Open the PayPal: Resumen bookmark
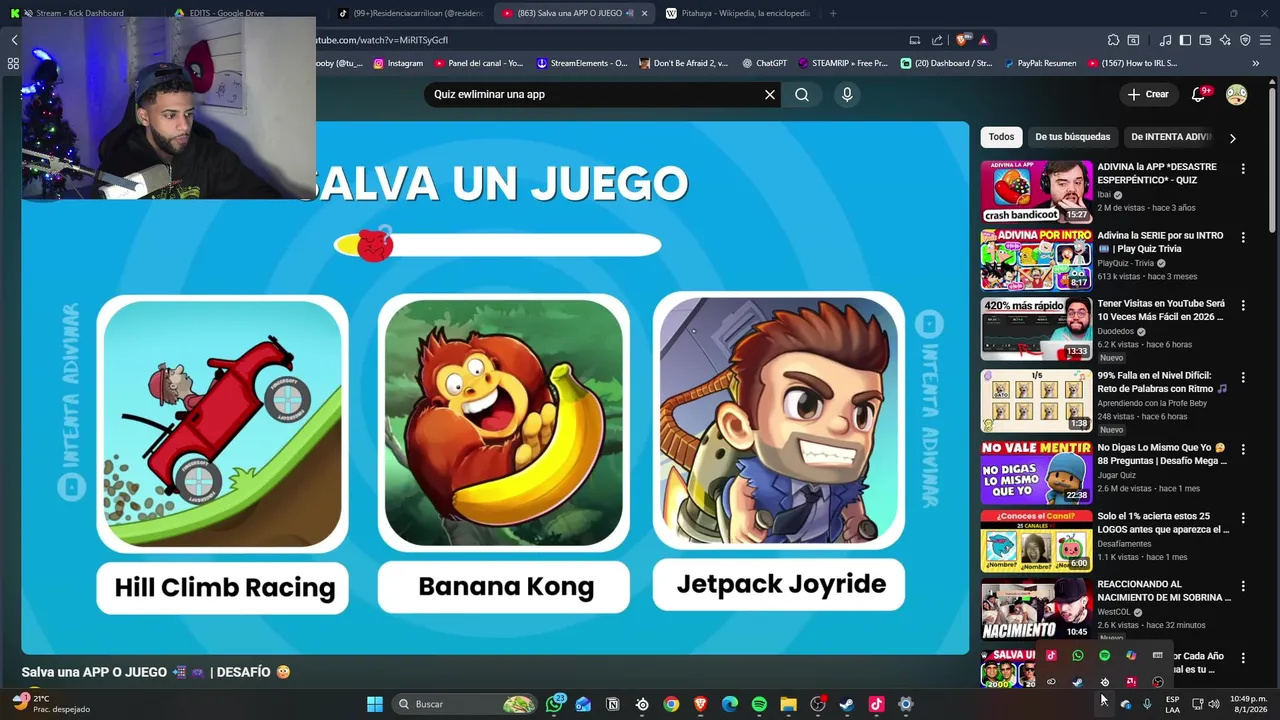Screen dimensions: 1280x720 pos(1039,63)
